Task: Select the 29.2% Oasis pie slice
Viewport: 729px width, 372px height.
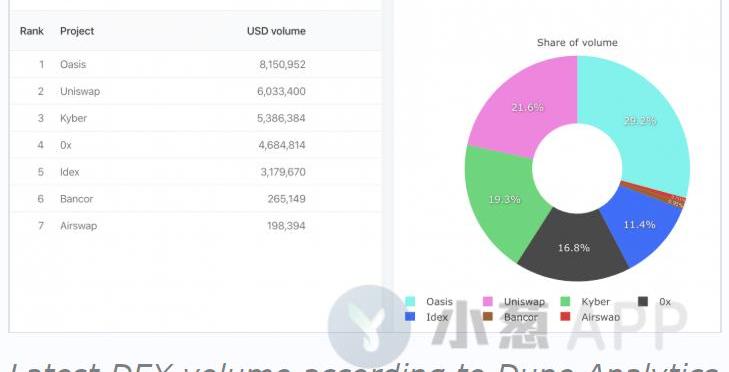Action: tap(642, 122)
